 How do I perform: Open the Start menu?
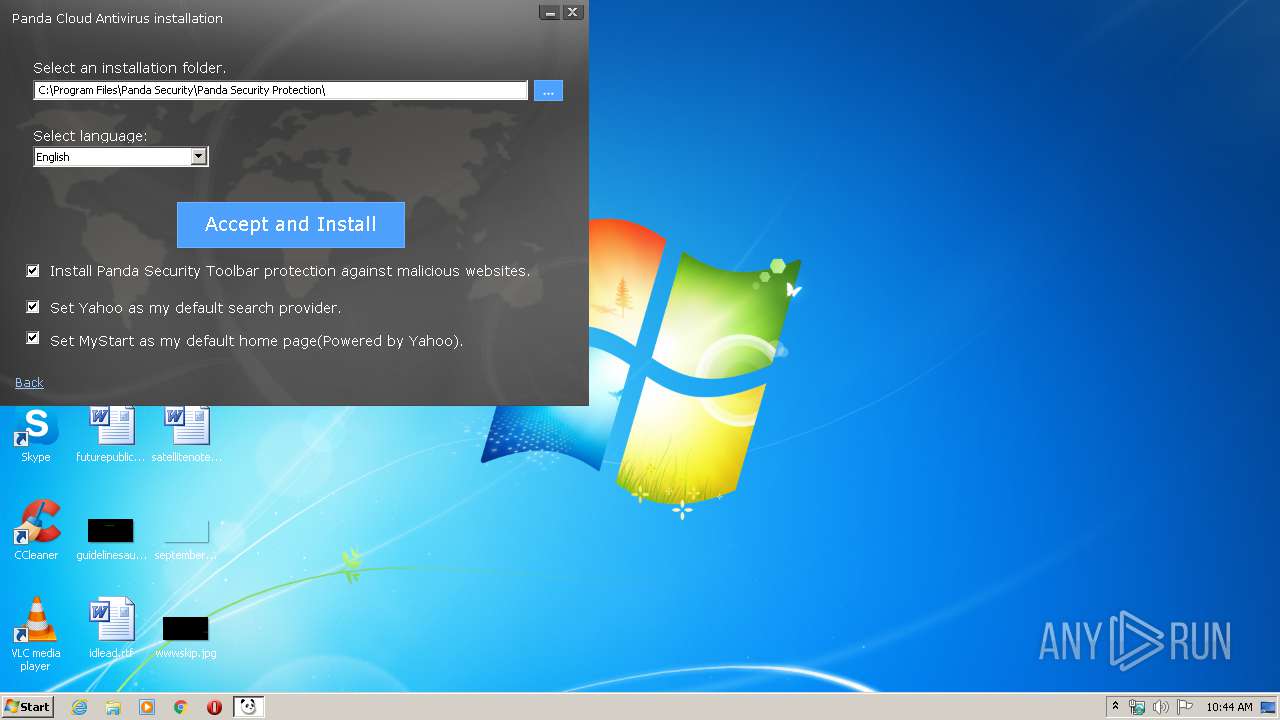click(27, 707)
